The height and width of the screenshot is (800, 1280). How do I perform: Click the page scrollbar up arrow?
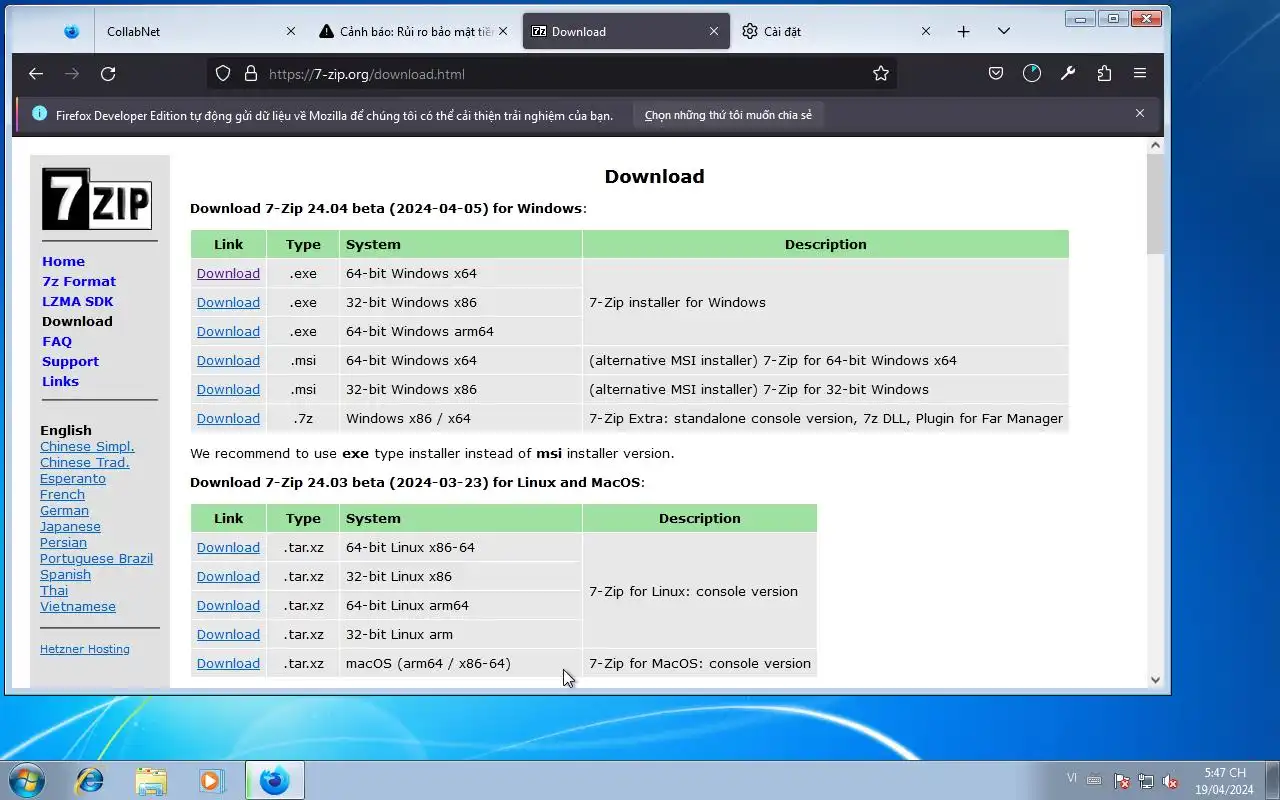pos(1155,146)
